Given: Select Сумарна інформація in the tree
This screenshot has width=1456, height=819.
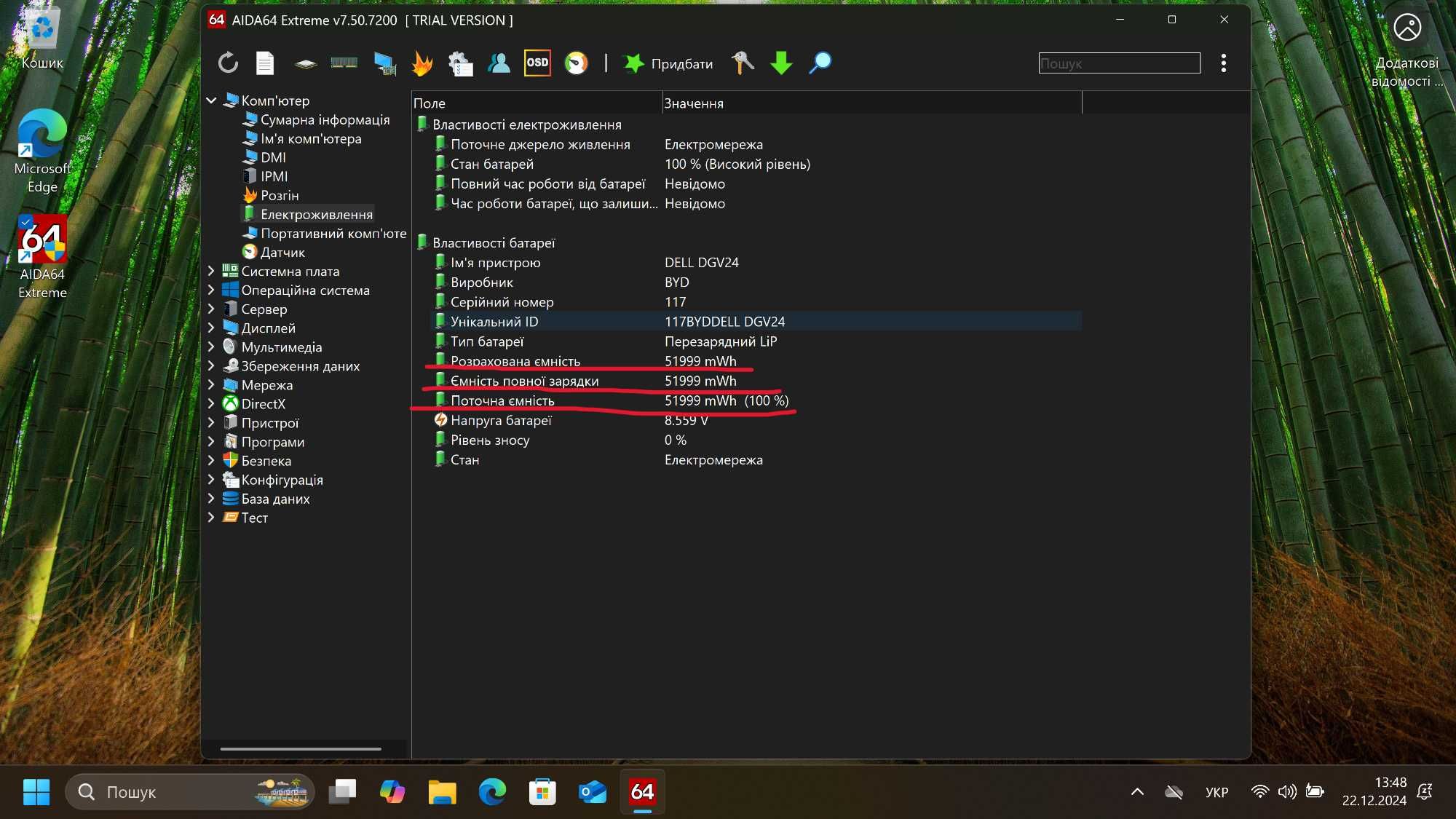Looking at the screenshot, I should click(325, 119).
